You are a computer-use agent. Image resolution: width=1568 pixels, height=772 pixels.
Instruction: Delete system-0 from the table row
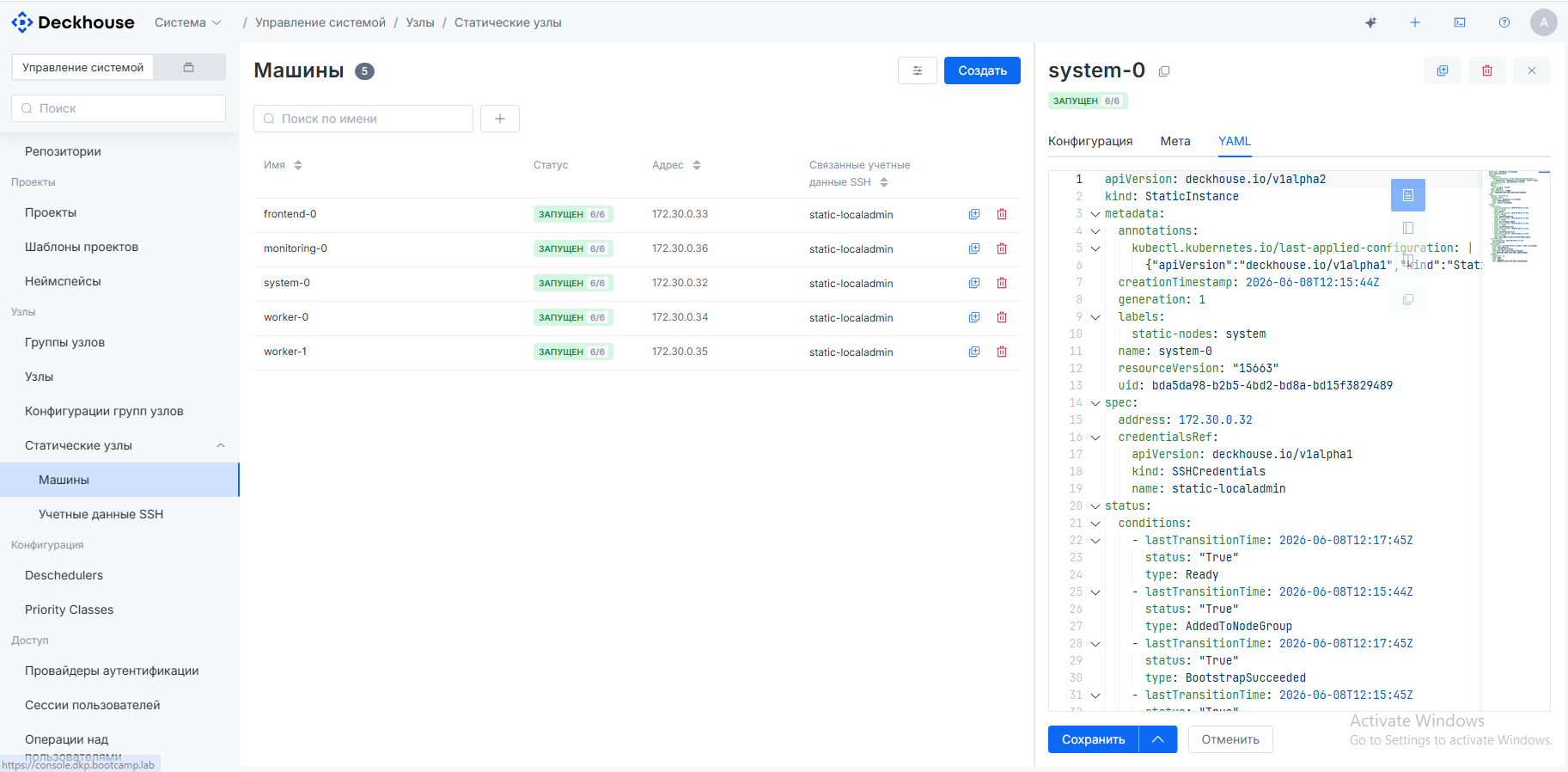tap(1002, 283)
